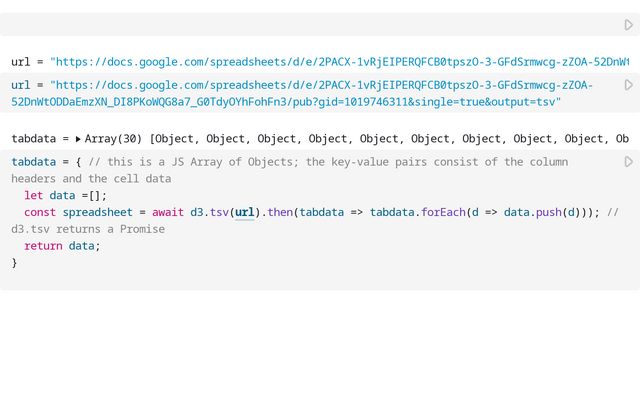Click the url variable name in output
640x400 pixels.
[x=20, y=62]
